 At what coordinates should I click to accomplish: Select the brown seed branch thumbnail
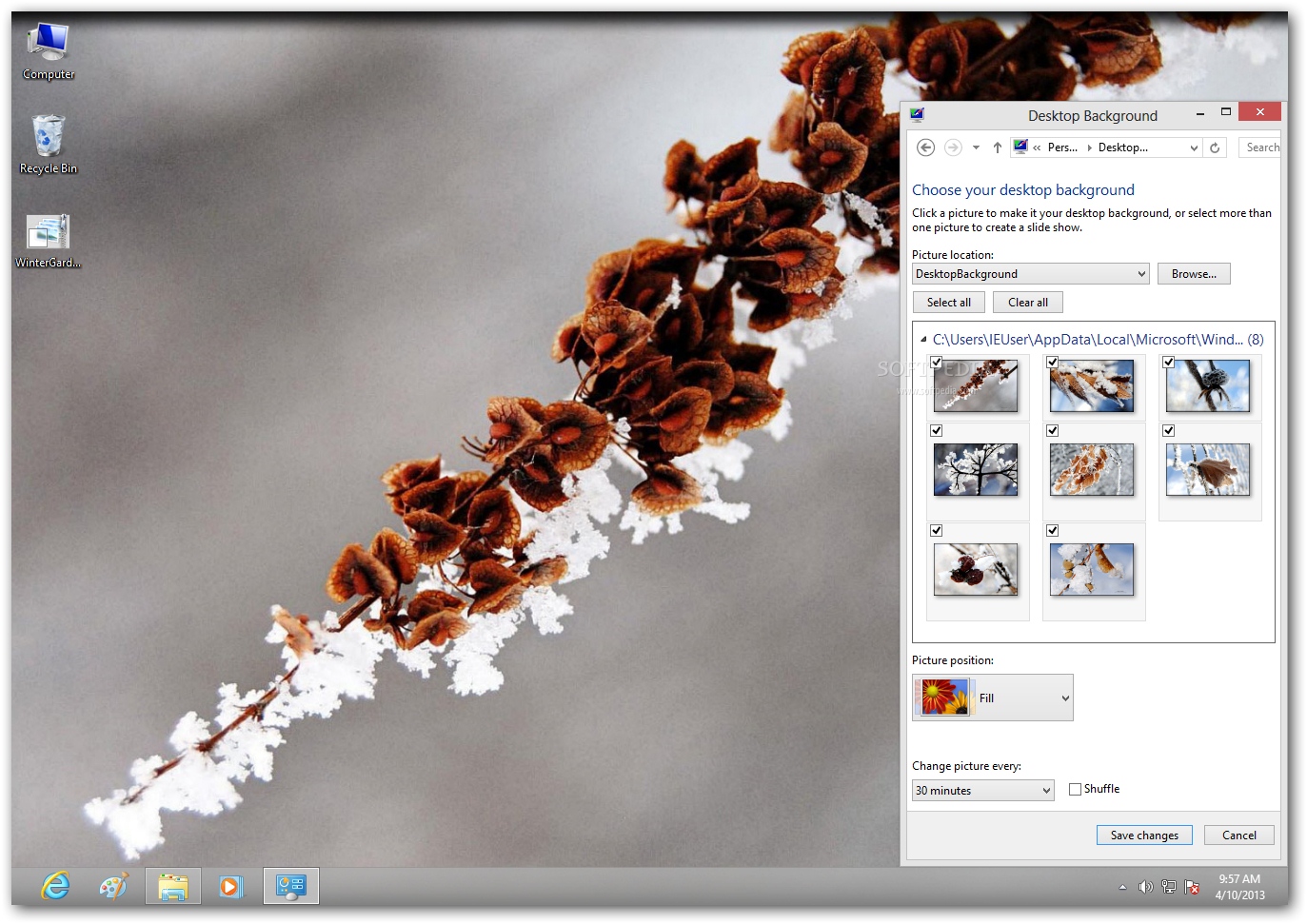(x=976, y=386)
